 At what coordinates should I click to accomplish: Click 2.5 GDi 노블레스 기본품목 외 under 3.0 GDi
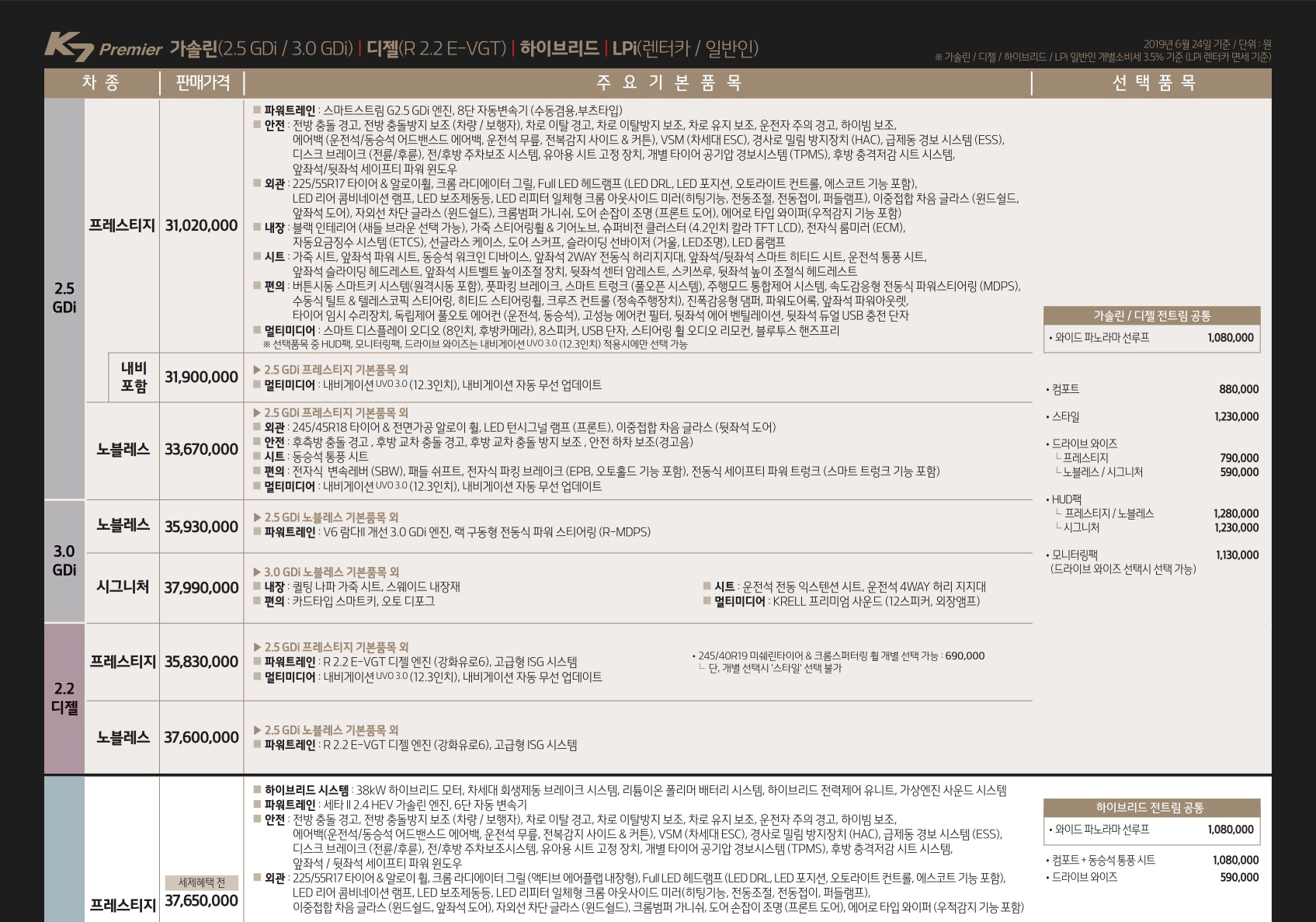[x=326, y=517]
